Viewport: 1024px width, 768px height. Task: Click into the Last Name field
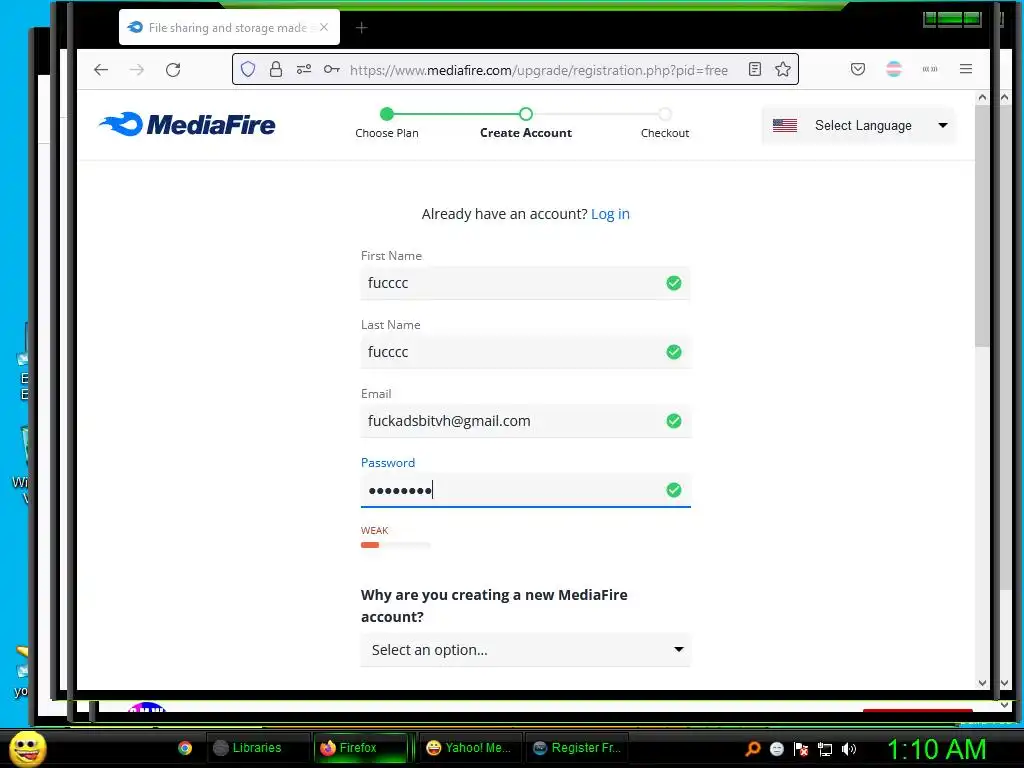526,352
